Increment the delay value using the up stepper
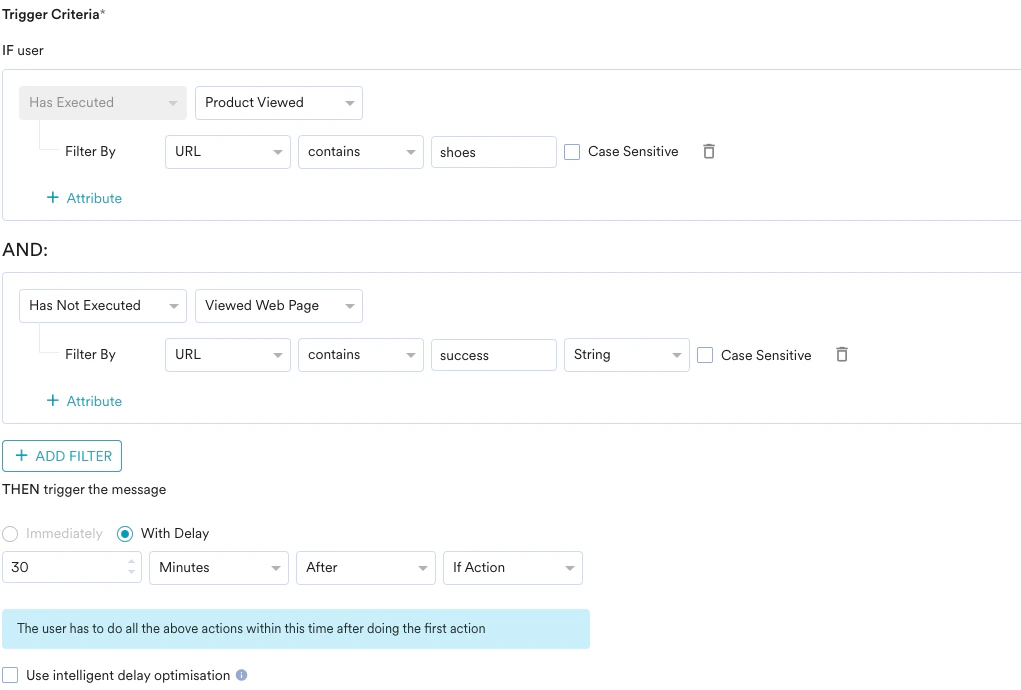Screen dimensions: 1021x690 click(x=130, y=561)
